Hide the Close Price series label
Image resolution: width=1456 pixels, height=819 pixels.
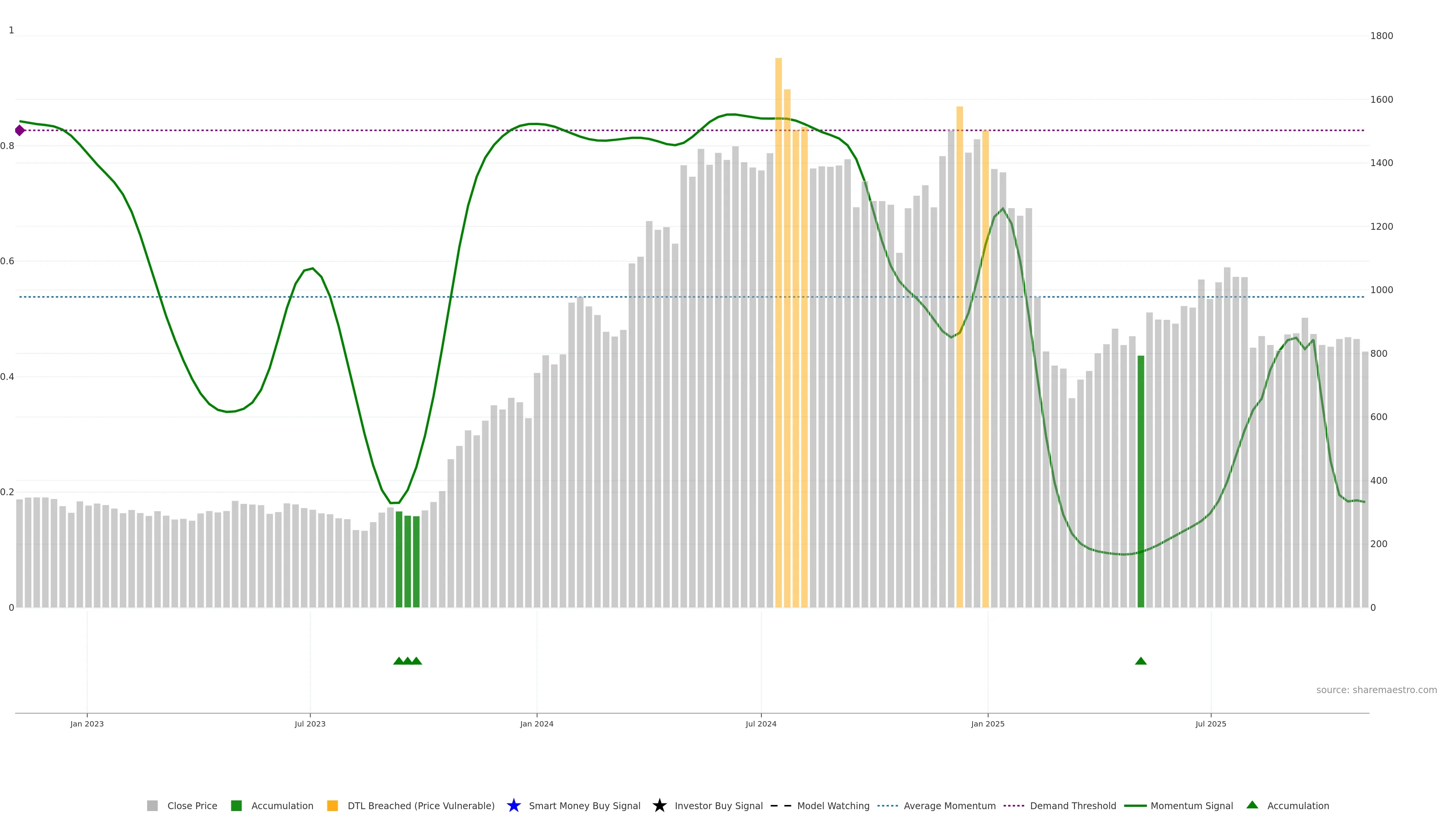tap(192, 805)
